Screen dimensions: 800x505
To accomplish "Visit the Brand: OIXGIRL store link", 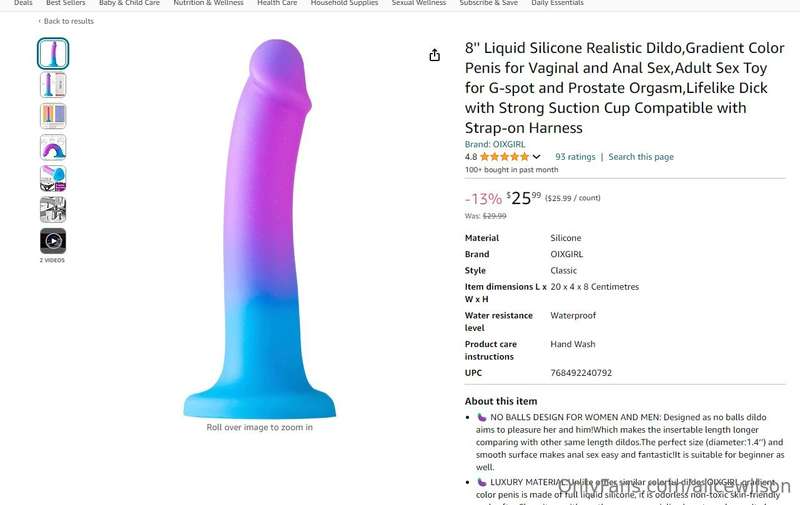I will tap(494, 144).
